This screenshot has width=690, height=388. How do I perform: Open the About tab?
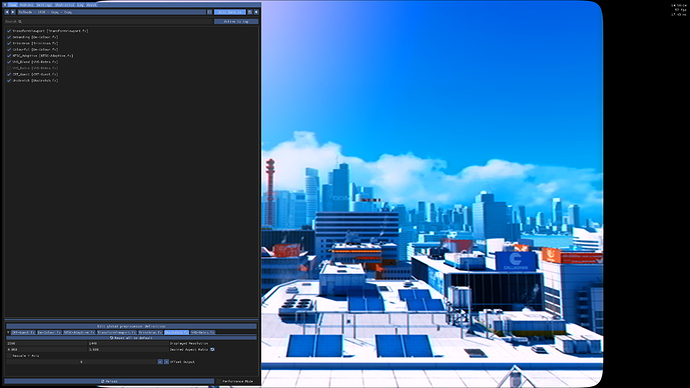(92, 5)
